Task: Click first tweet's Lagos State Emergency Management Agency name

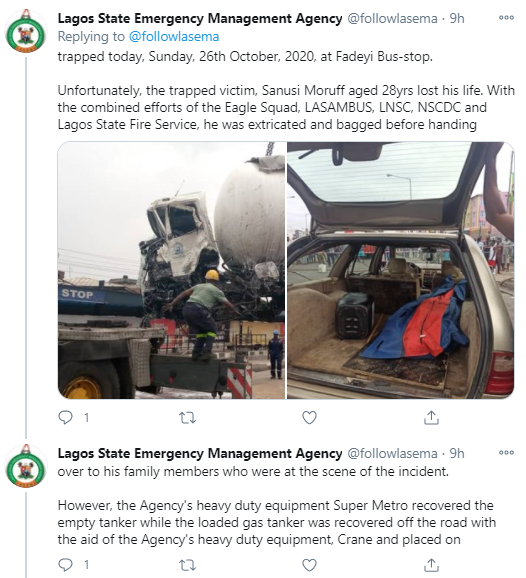Action: pos(200,18)
